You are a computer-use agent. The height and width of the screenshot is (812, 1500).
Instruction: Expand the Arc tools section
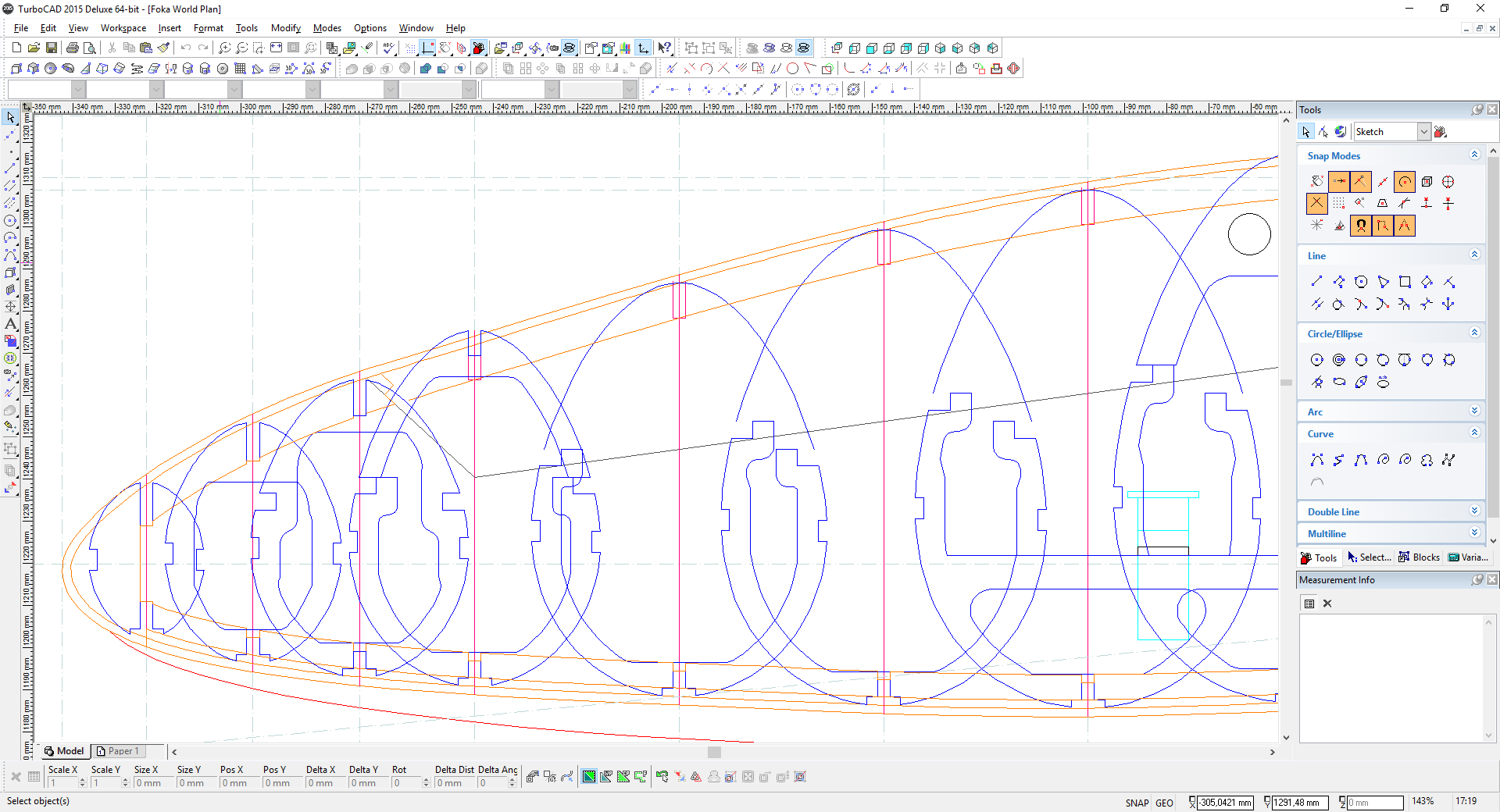point(1474,411)
